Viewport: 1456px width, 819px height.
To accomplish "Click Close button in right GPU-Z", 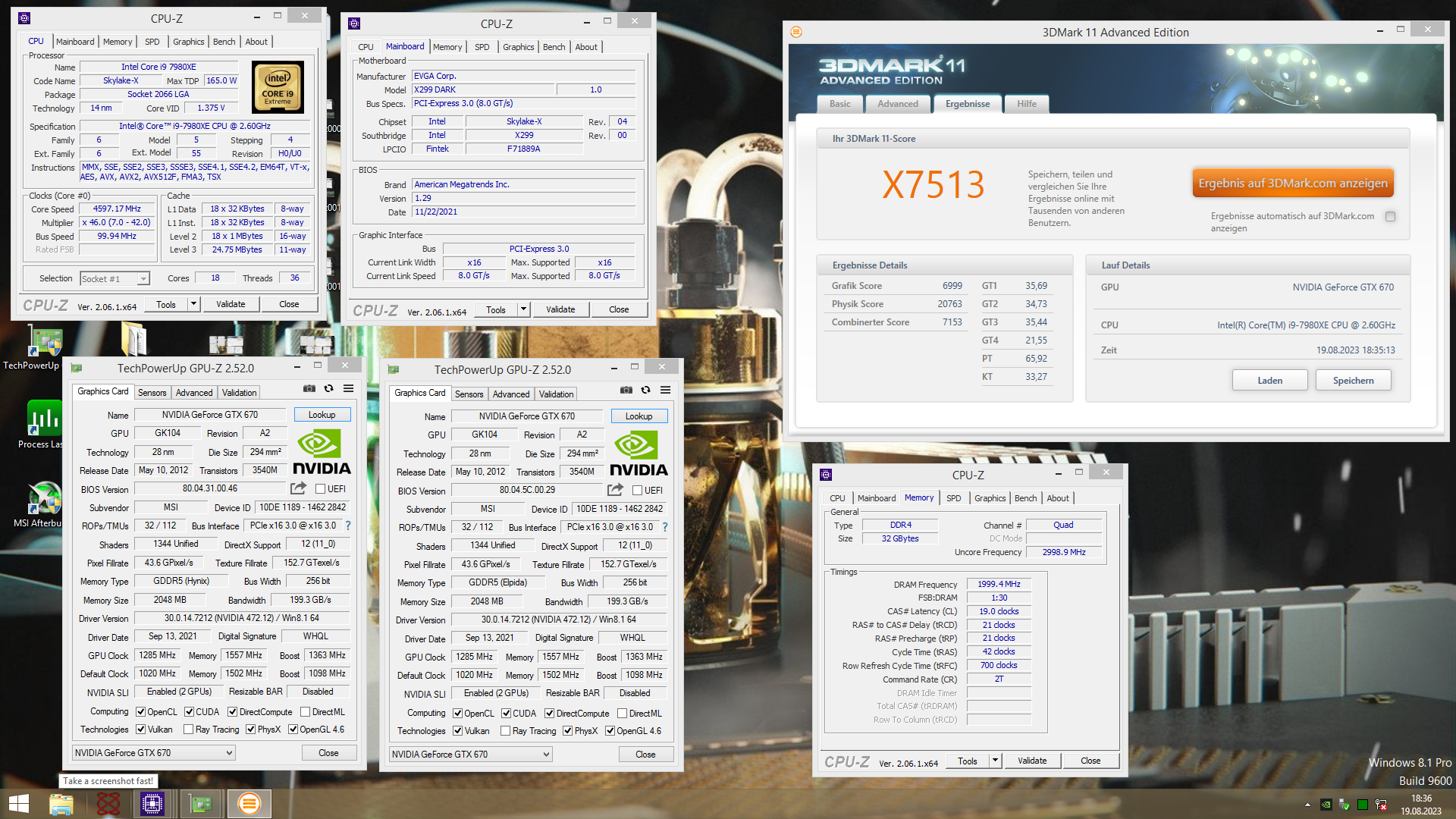I will click(645, 755).
